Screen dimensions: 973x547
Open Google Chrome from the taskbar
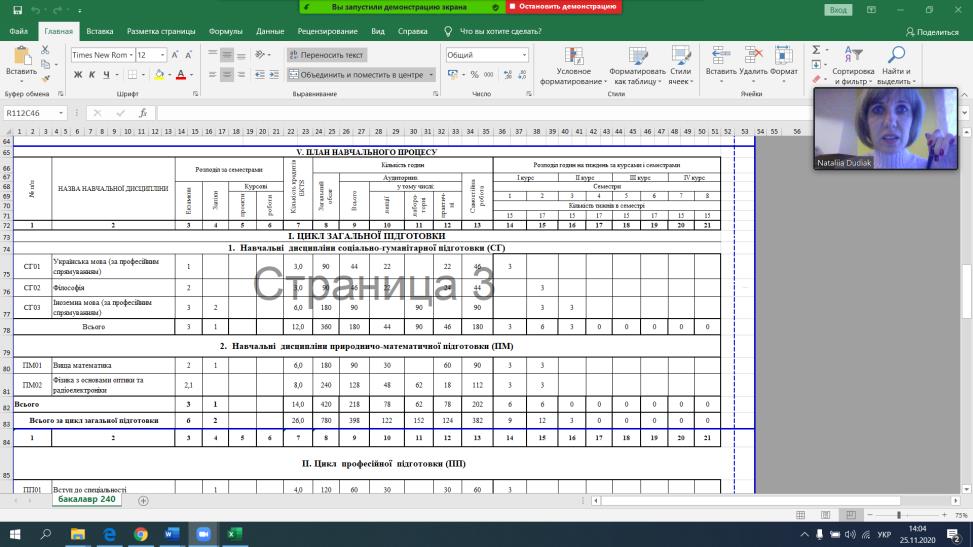(x=140, y=534)
